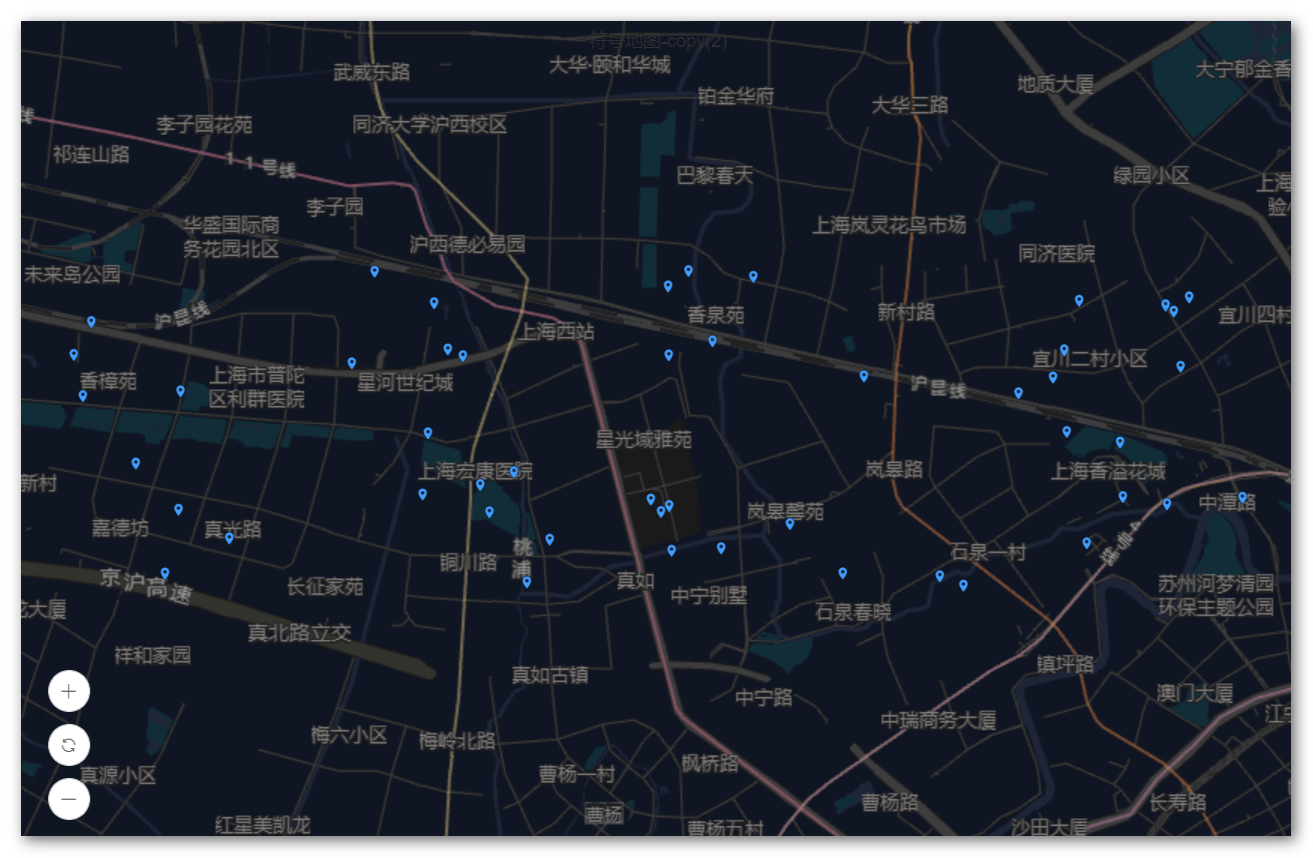Select the pin just above 京沪高速 label
This screenshot has width=1313, height=858.
point(165,573)
